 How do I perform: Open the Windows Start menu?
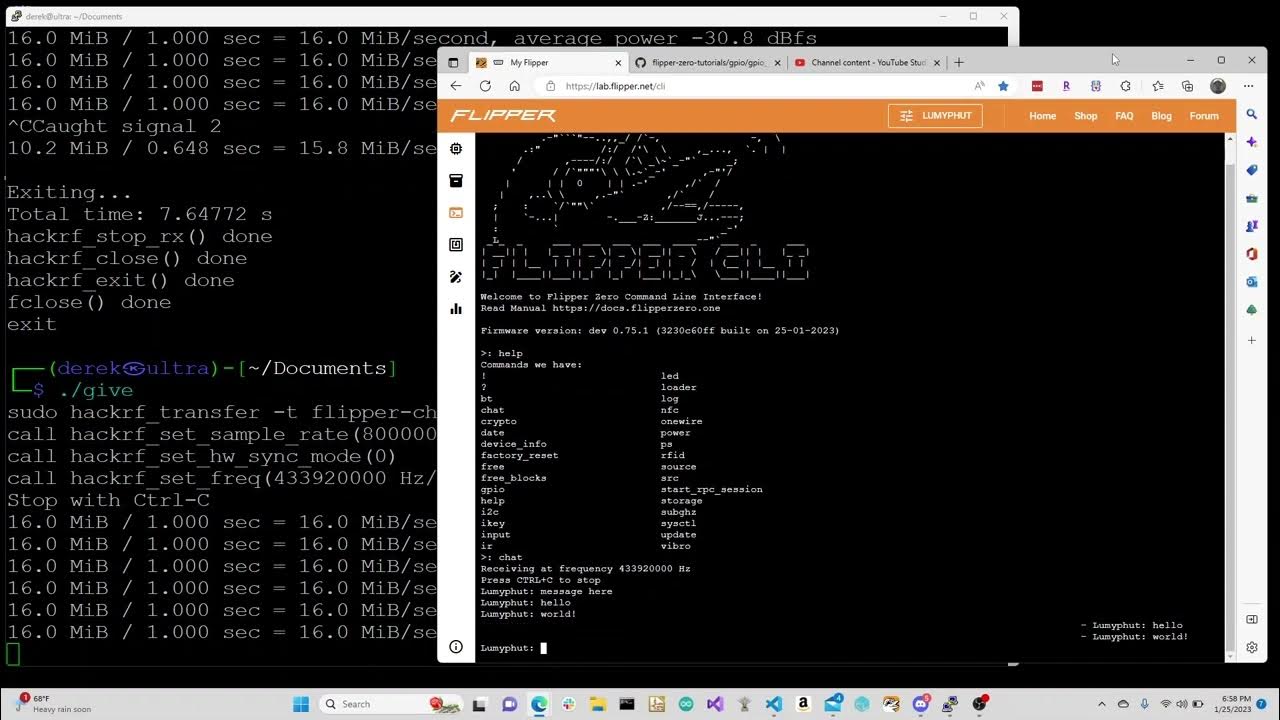(301, 704)
